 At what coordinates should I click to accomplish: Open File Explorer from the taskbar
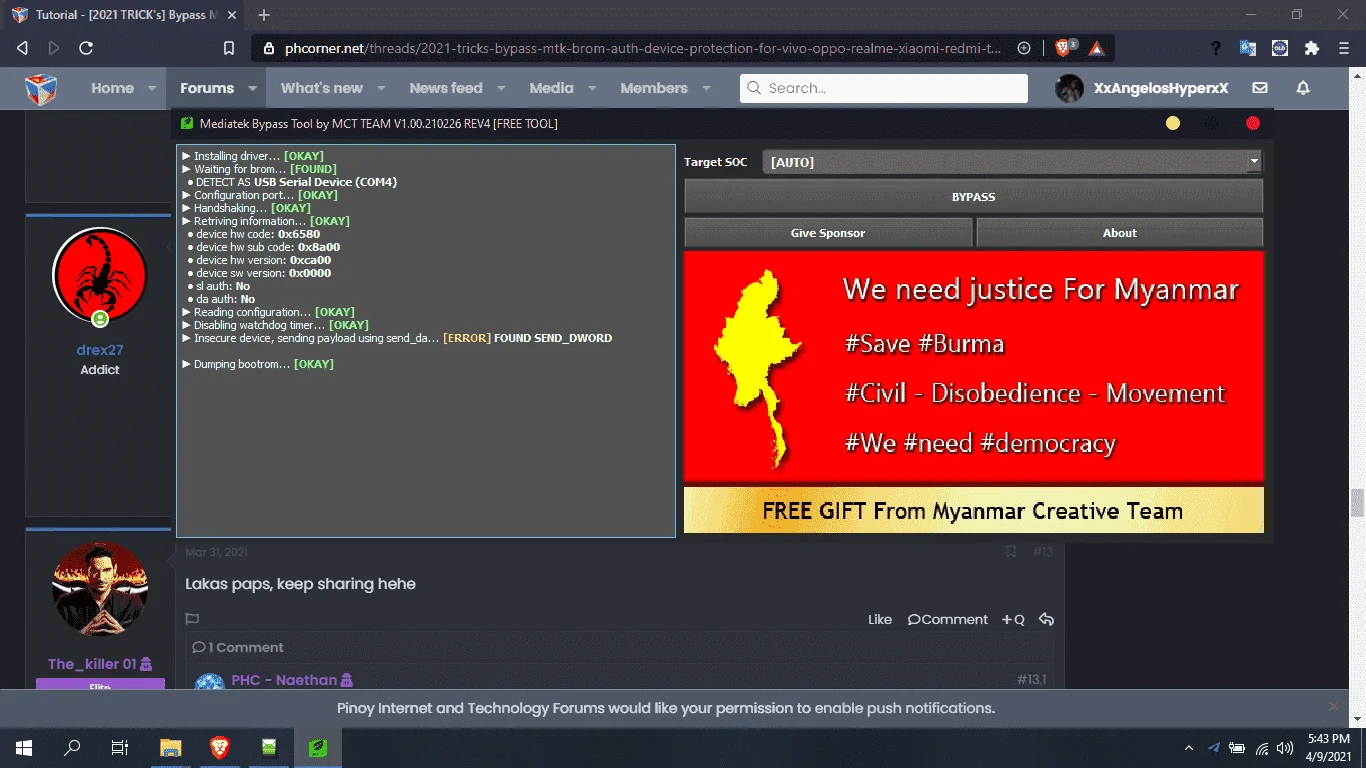click(x=171, y=747)
